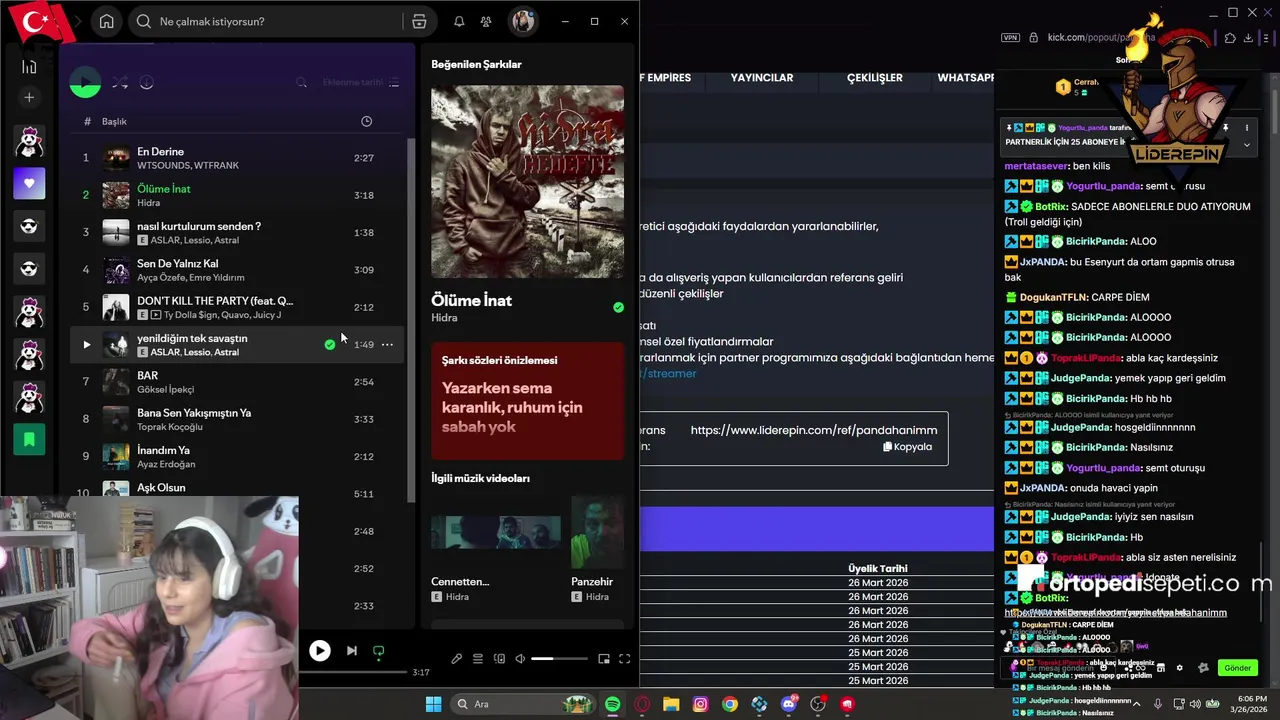Click the 'Kopyala' copy button
The width and height of the screenshot is (1280, 720).
click(x=908, y=447)
